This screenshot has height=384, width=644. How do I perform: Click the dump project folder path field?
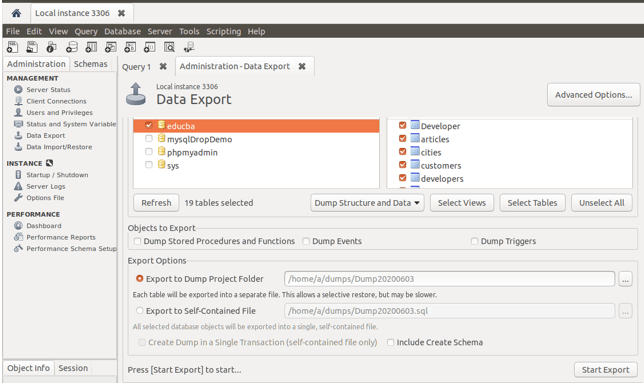pos(449,279)
